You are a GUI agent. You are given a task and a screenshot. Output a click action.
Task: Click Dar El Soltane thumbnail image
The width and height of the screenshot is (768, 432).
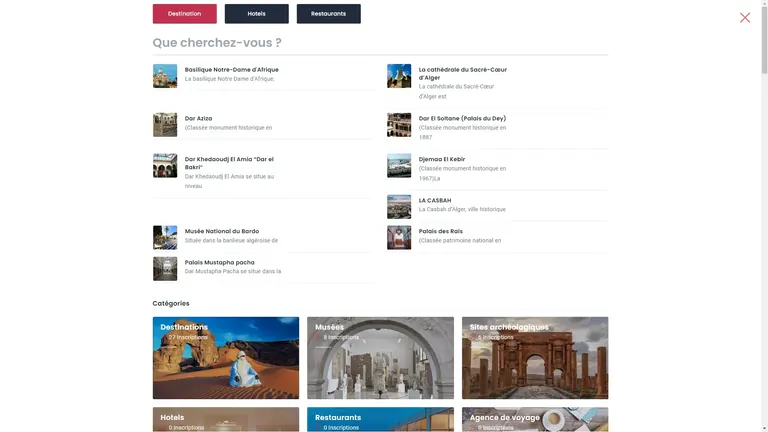coord(399,124)
